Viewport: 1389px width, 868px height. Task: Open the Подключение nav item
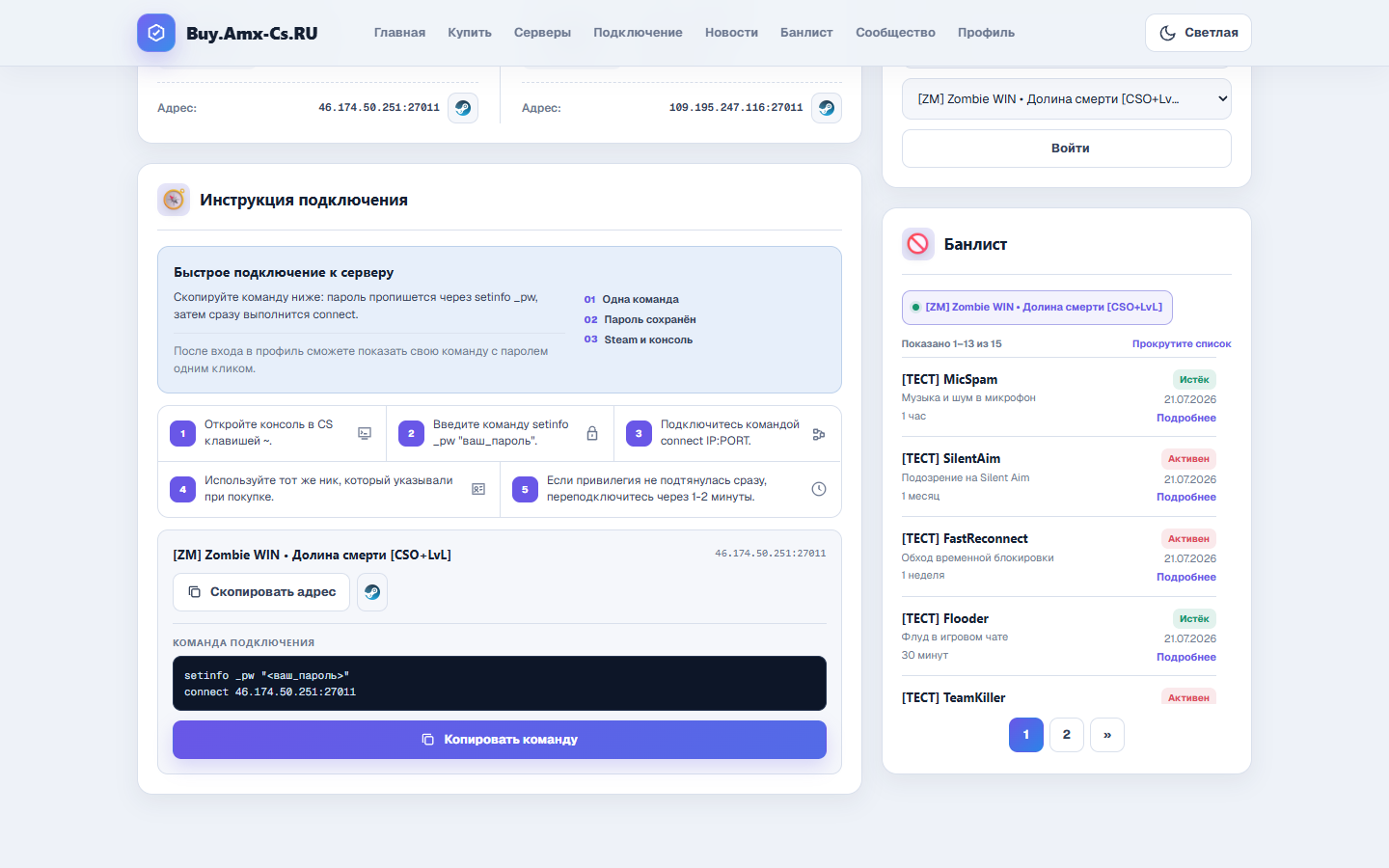pos(638,33)
